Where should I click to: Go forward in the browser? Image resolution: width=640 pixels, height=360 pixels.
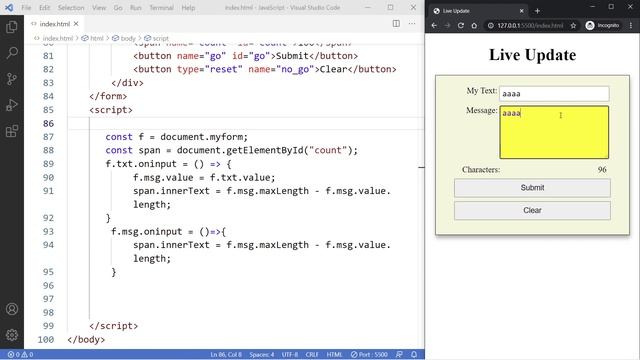[x=447, y=25]
